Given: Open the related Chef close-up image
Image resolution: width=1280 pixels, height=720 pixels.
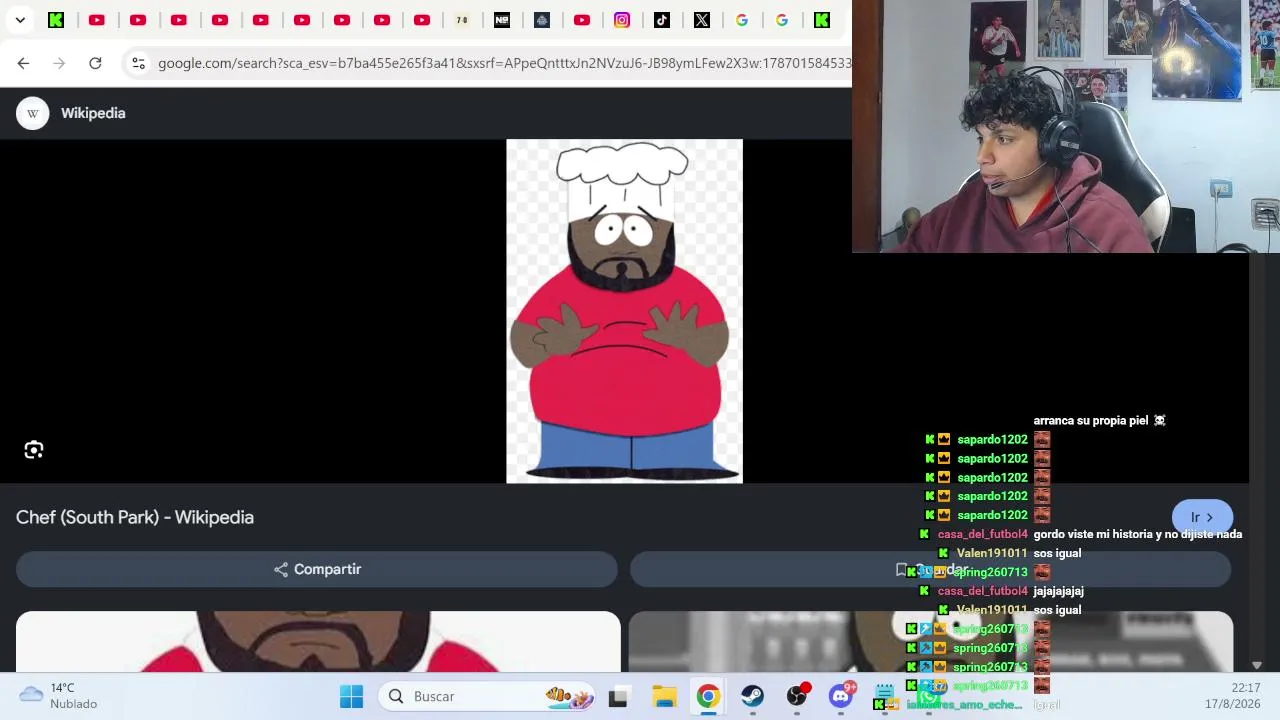Looking at the screenshot, I should [x=318, y=641].
